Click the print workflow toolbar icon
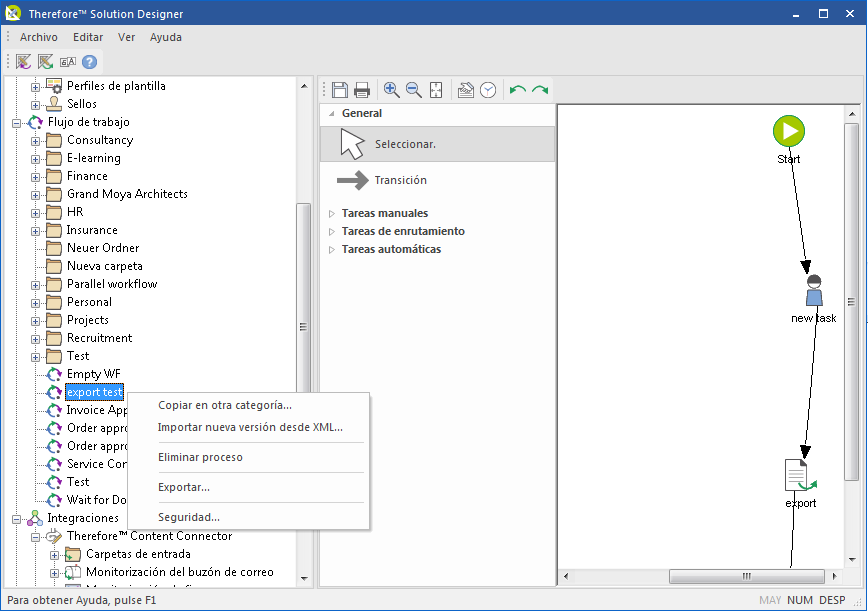Image resolution: width=868 pixels, height=612 pixels. [361, 90]
